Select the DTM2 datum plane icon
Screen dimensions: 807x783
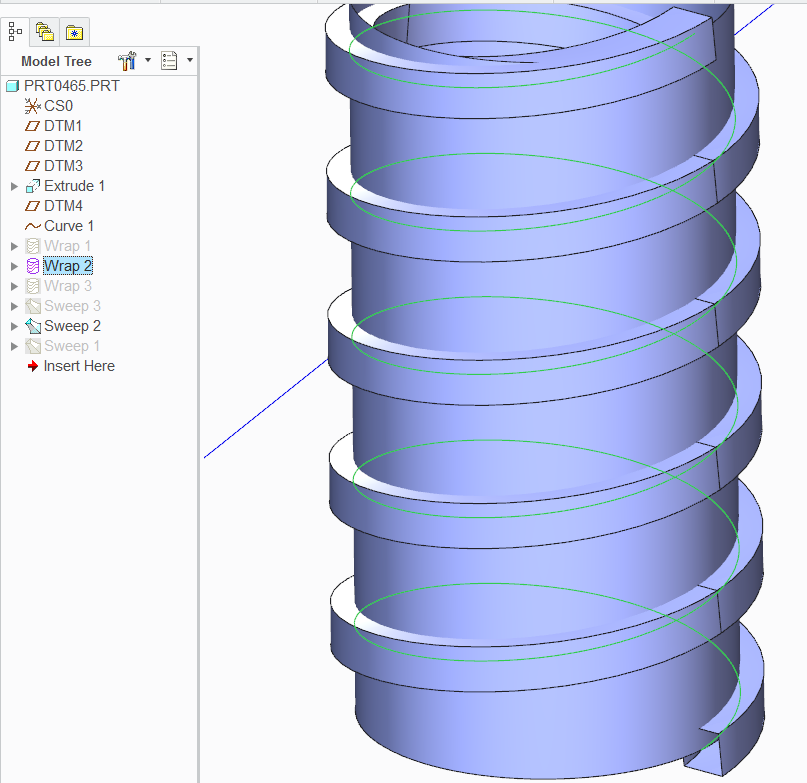(x=32, y=146)
